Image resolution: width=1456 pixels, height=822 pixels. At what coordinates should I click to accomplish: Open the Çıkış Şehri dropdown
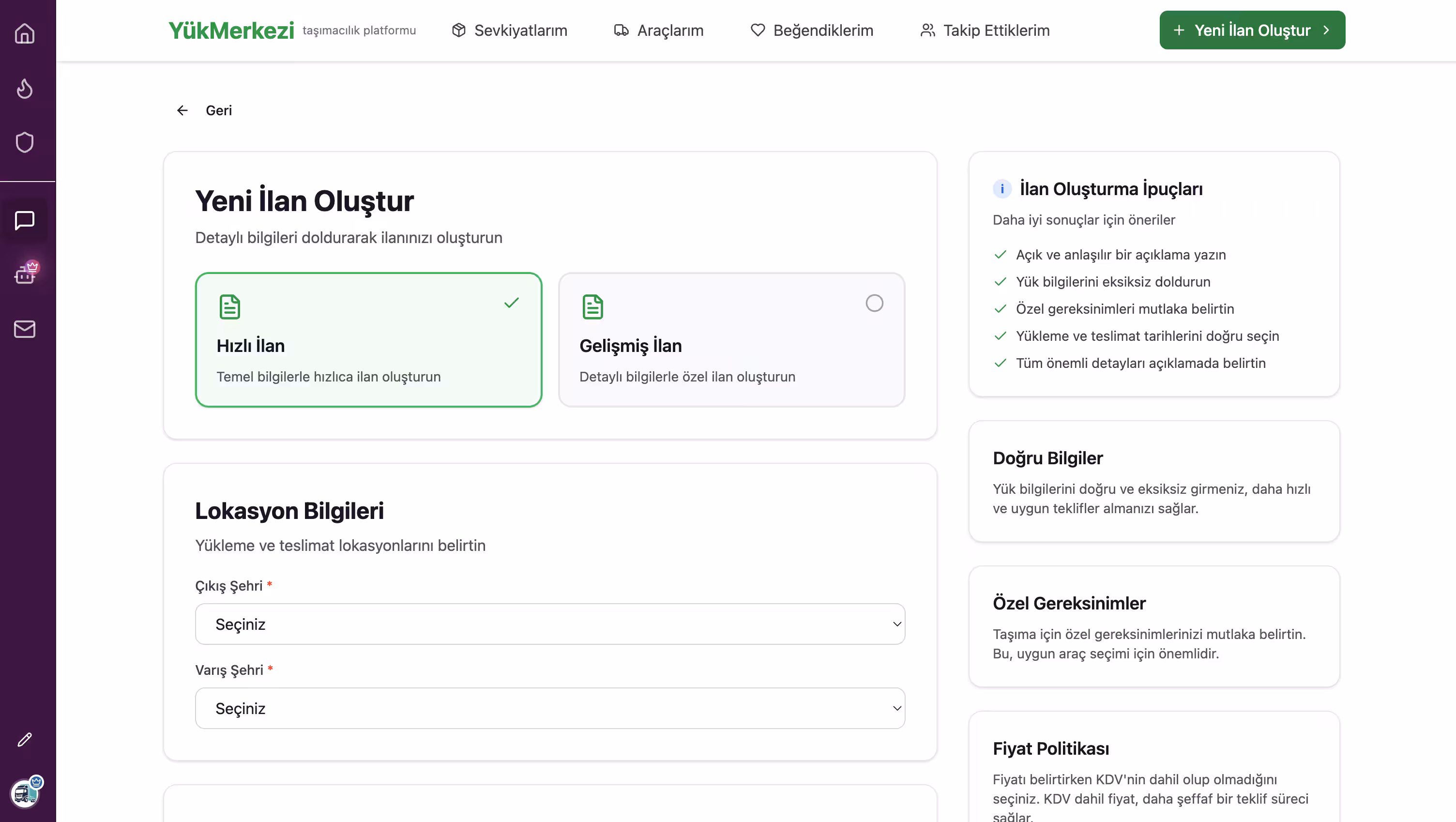[x=549, y=624]
